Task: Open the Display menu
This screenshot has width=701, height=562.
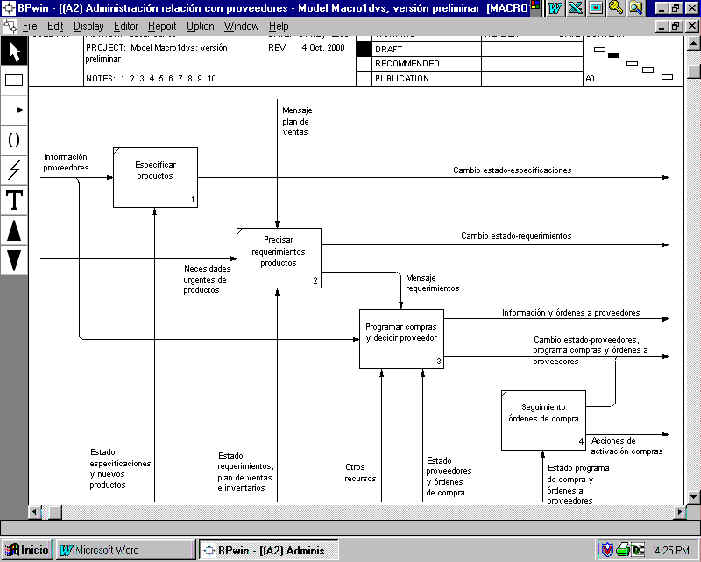Action: coord(88,26)
